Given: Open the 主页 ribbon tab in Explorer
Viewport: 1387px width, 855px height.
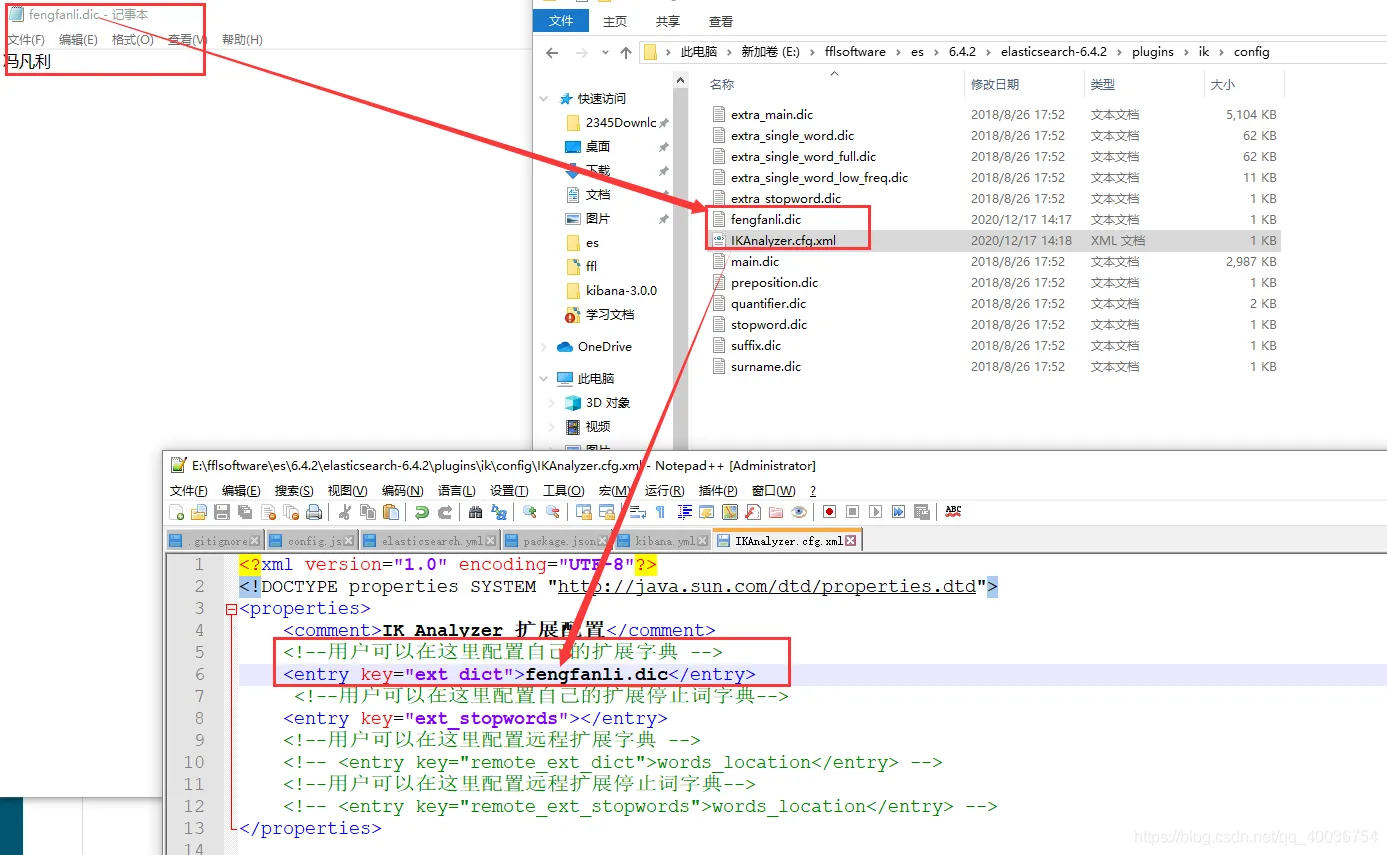Looking at the screenshot, I should pyautogui.click(x=615, y=21).
